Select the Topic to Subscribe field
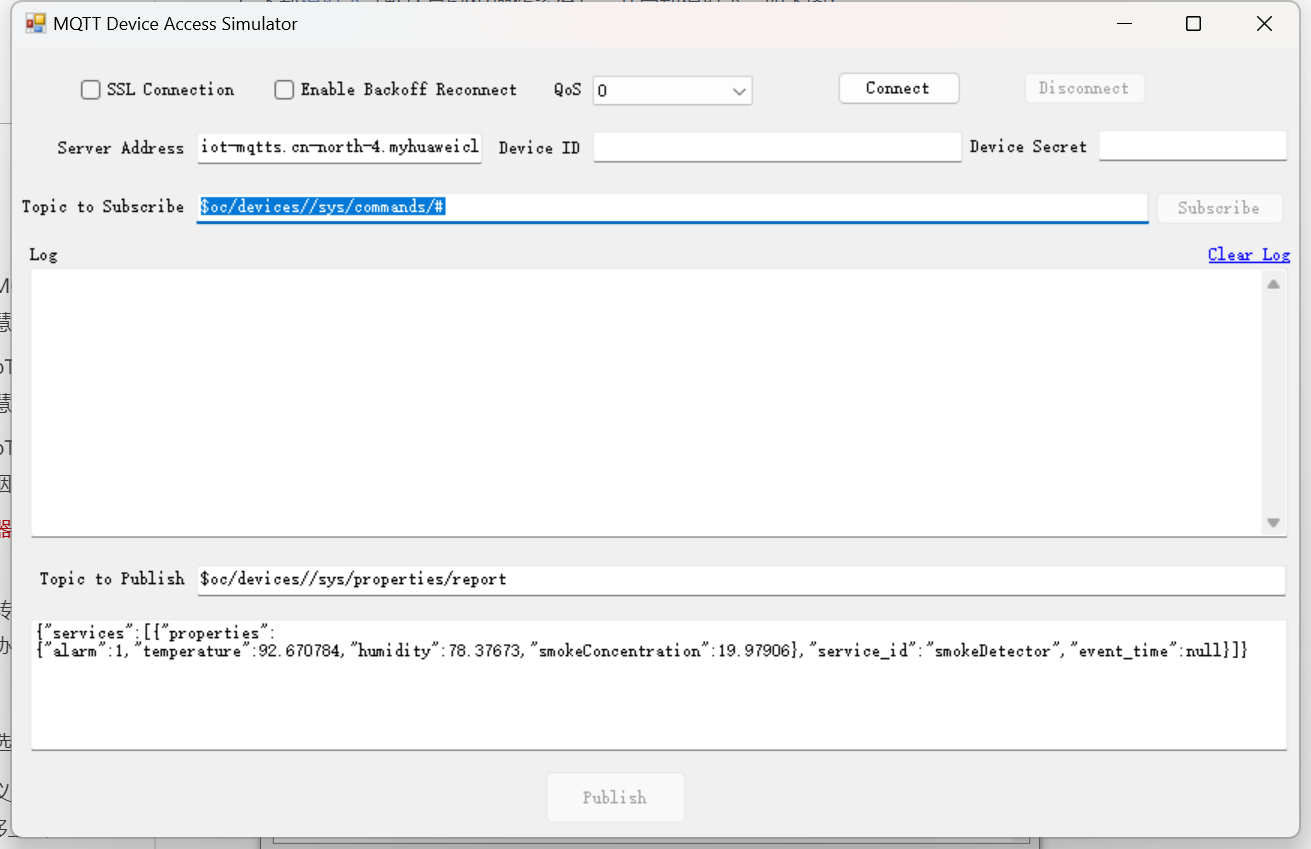 click(x=672, y=207)
